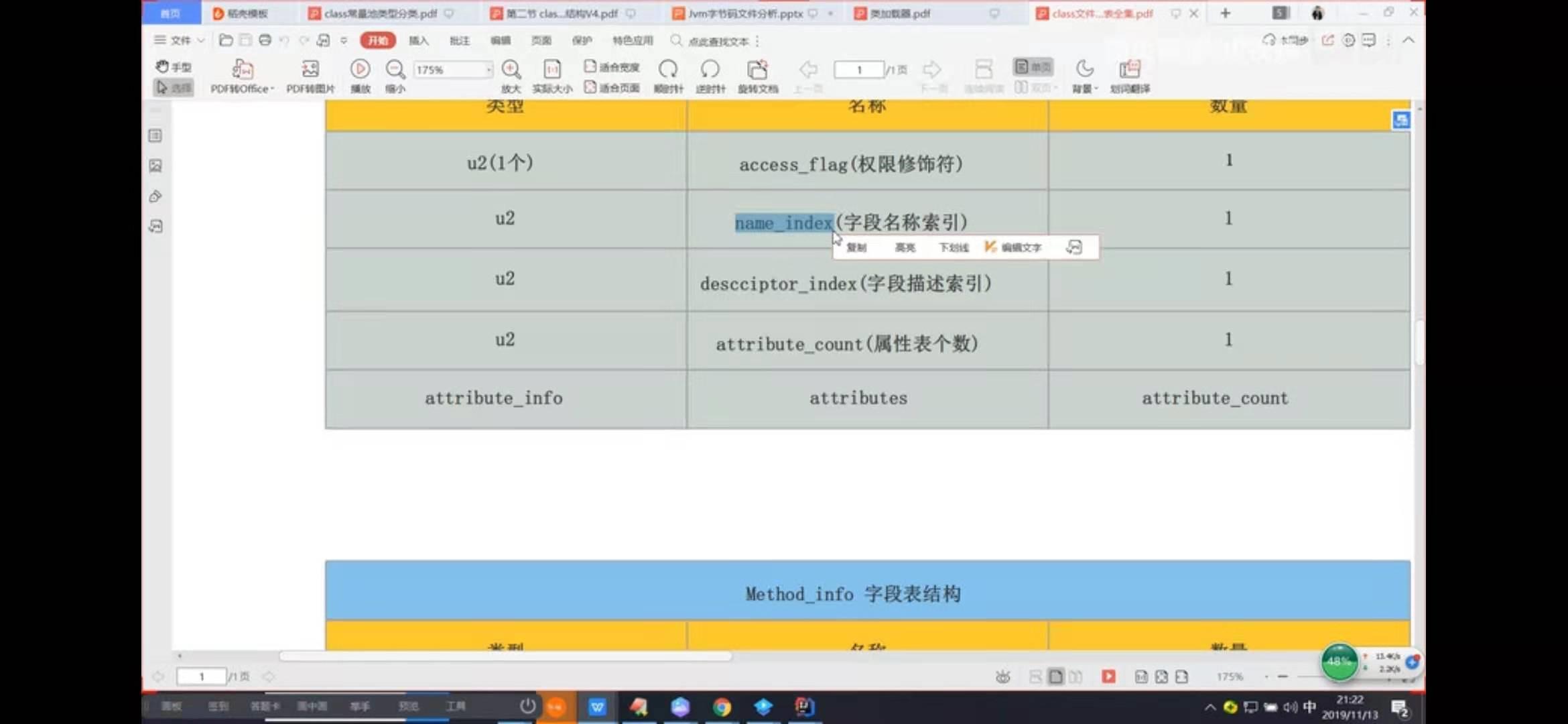This screenshot has height=724, width=1568.
Task: Choose 编辑文字 in the selection popup
Action: pyautogui.click(x=1013, y=247)
